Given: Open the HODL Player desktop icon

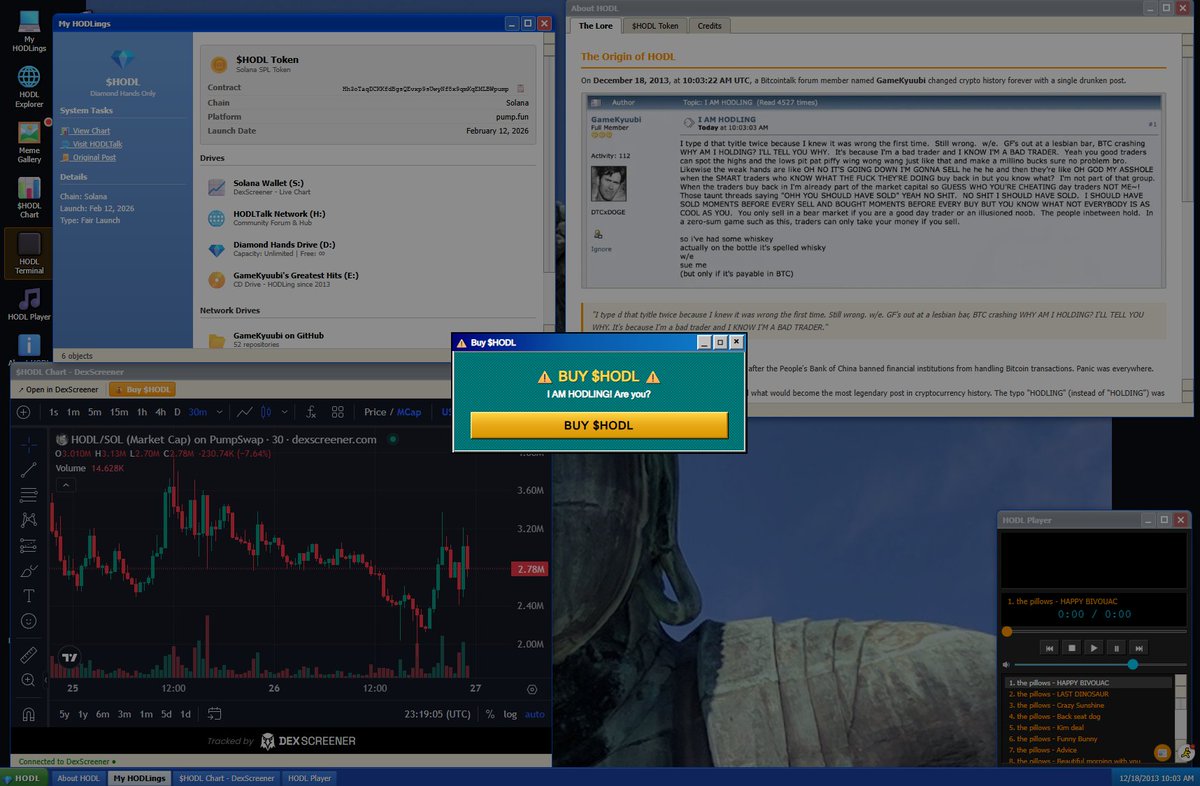Looking at the screenshot, I should pyautogui.click(x=29, y=303).
